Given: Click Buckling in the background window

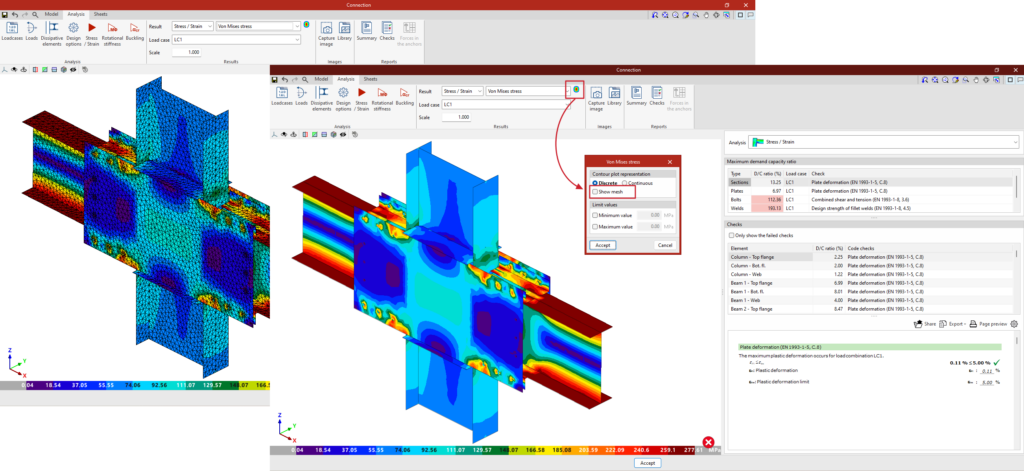Looking at the screenshot, I should [135, 31].
